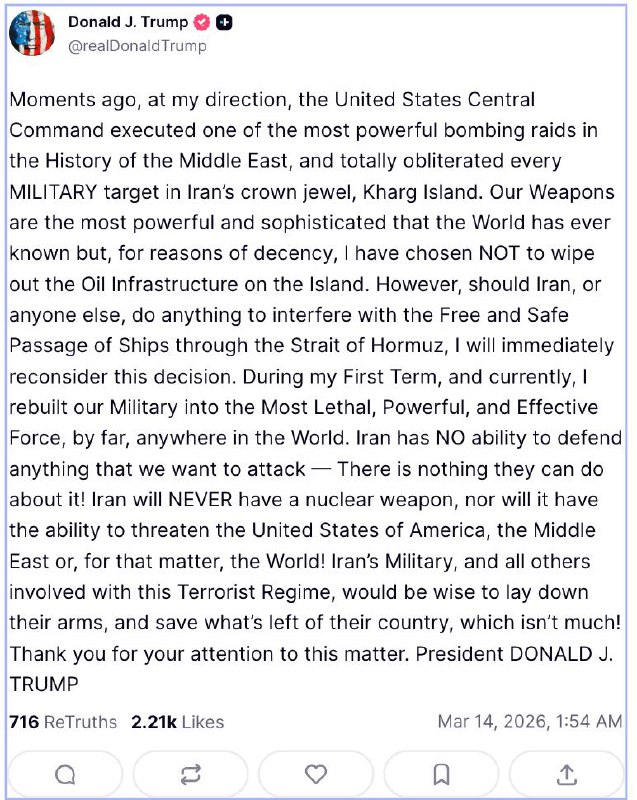Click the reply speech bubble icon
Viewport: 637px width, 800px height.
(x=64, y=774)
